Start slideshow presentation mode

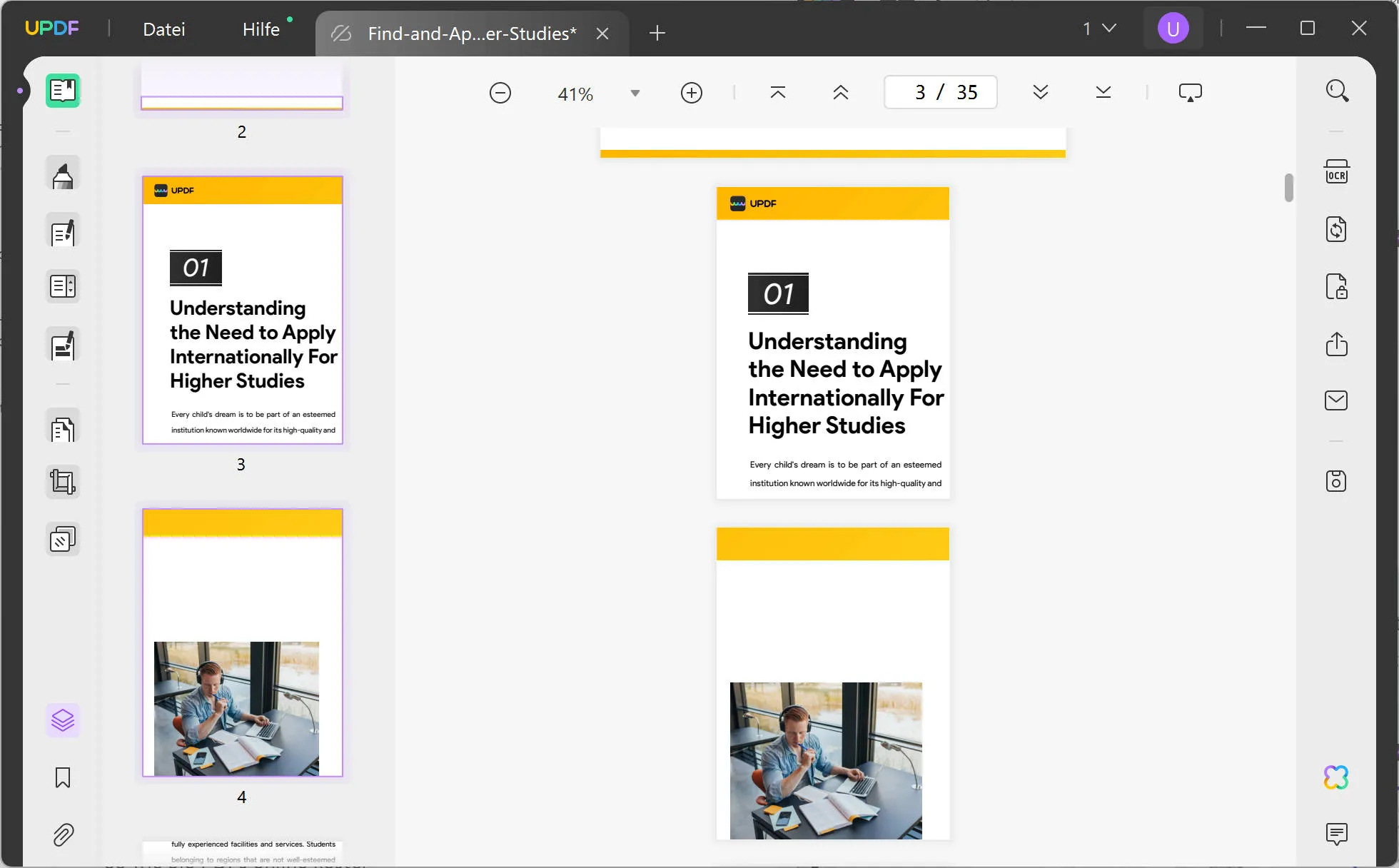tap(1191, 93)
